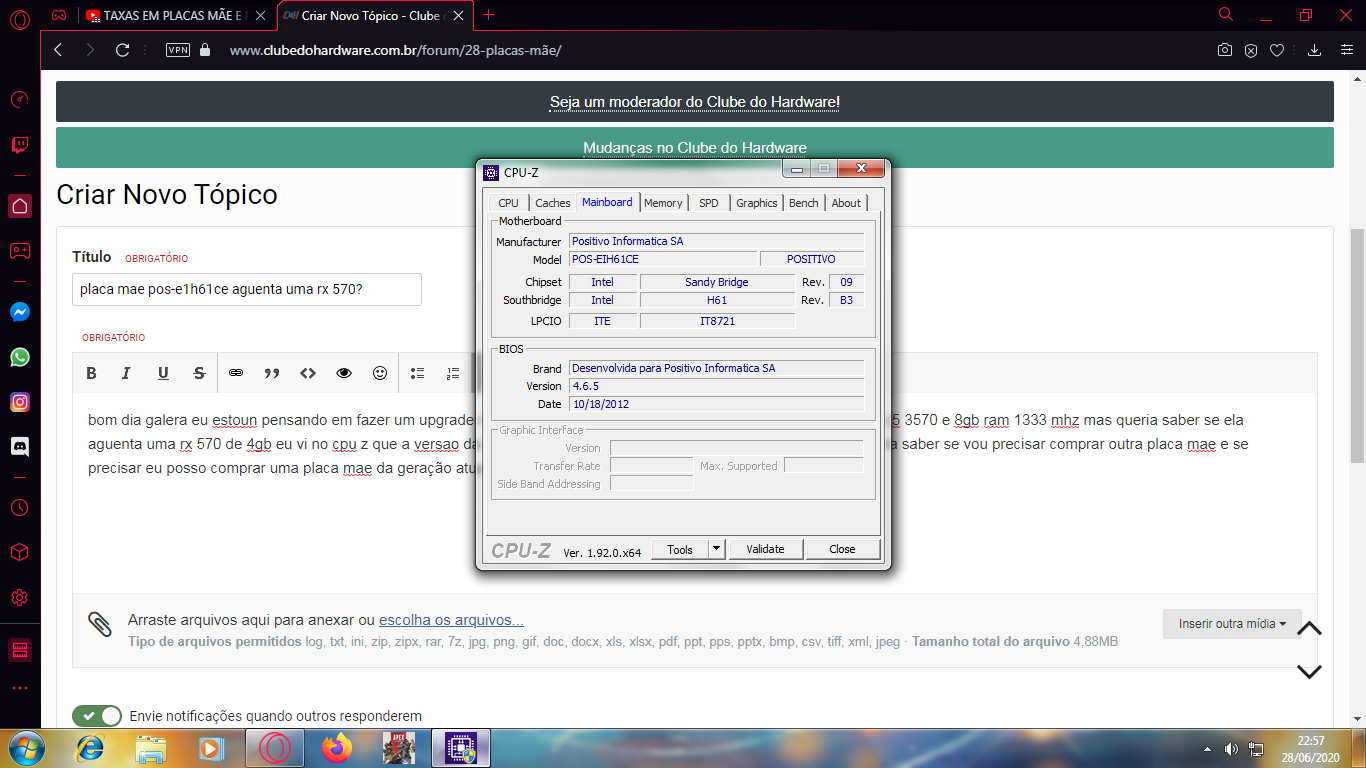The height and width of the screenshot is (768, 1366).
Task: Click Tools button in CPU-Z
Action: tap(680, 549)
